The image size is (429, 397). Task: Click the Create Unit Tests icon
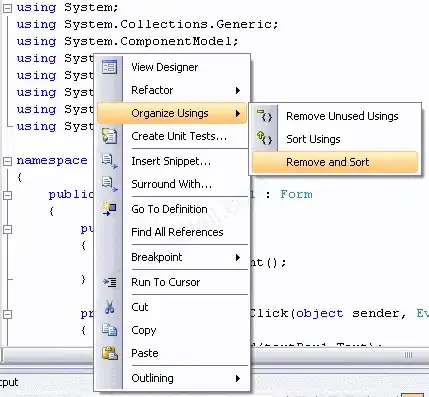coord(109,136)
